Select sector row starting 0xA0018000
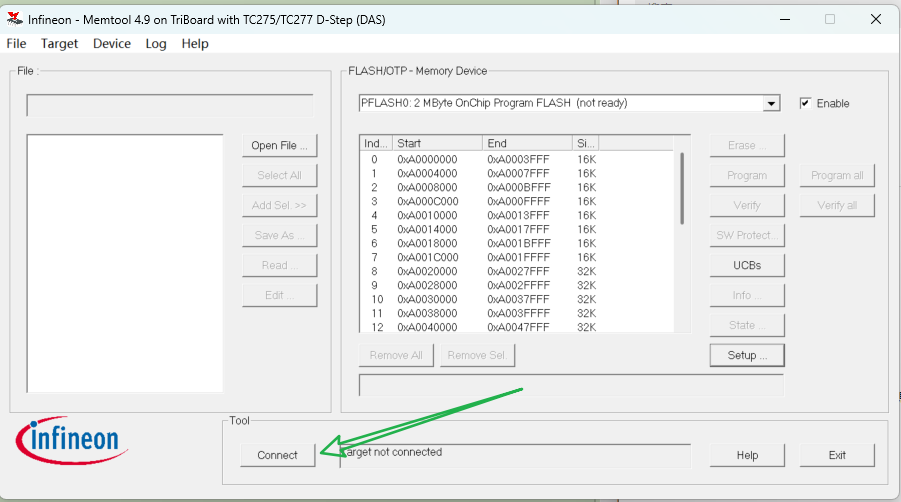901x502 pixels. [x=517, y=243]
